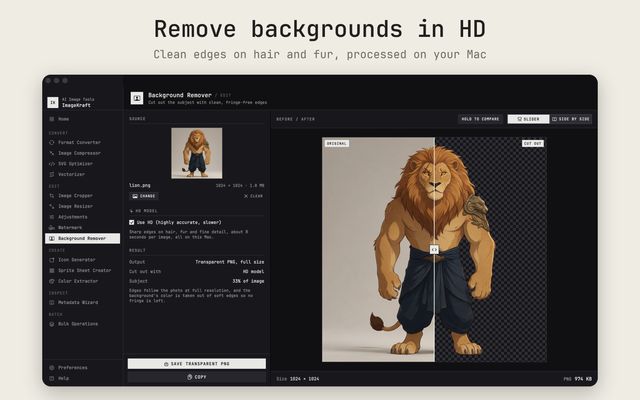Clear the loaded source image

[253, 196]
